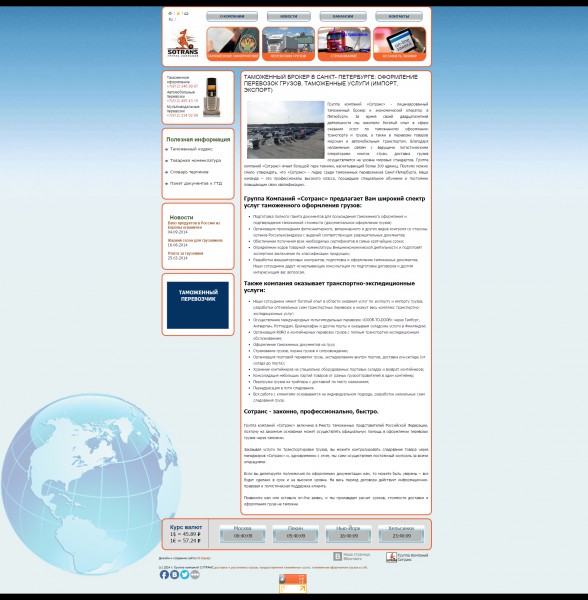
Task: Click the dollar exchange rate value
Action: pyautogui.click(x=186, y=534)
